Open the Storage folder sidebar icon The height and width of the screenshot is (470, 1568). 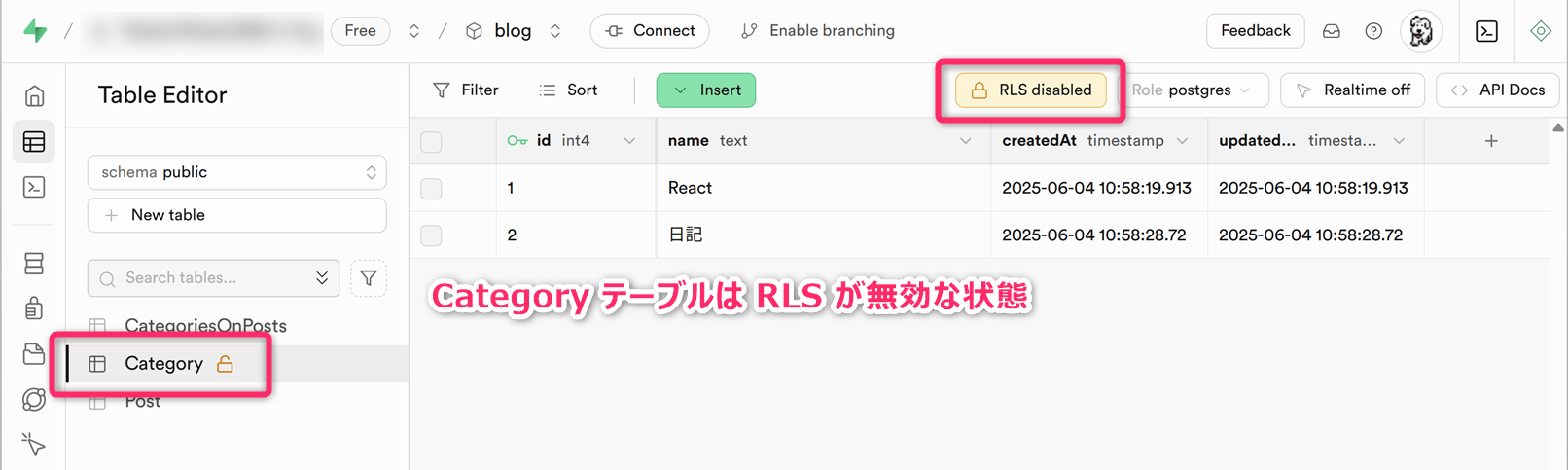click(x=34, y=354)
